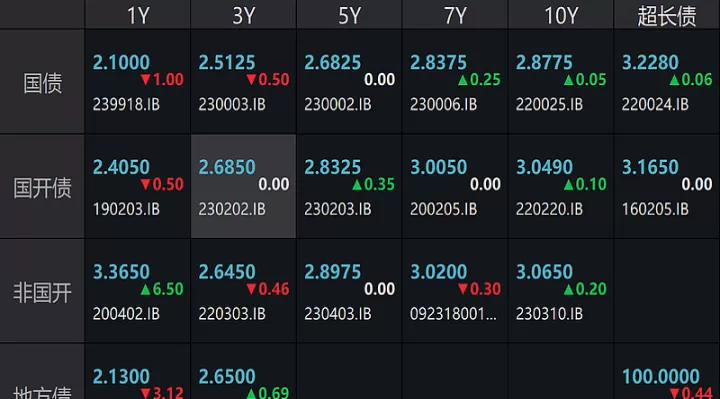Click the red down change 1.00
This screenshot has width=720, height=399.
click(162, 80)
